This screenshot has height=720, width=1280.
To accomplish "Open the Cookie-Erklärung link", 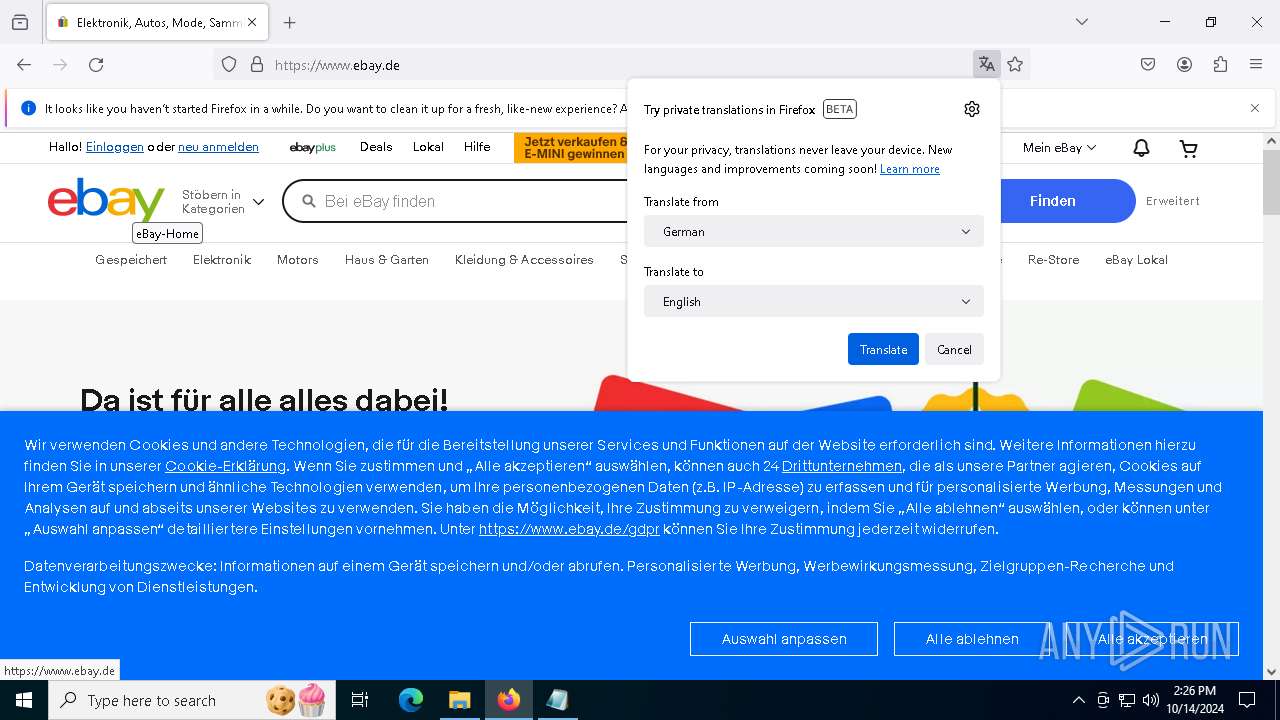I will [x=225, y=466].
